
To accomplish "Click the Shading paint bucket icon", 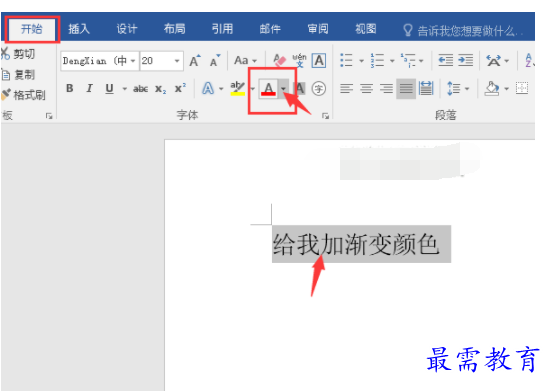I will (491, 88).
